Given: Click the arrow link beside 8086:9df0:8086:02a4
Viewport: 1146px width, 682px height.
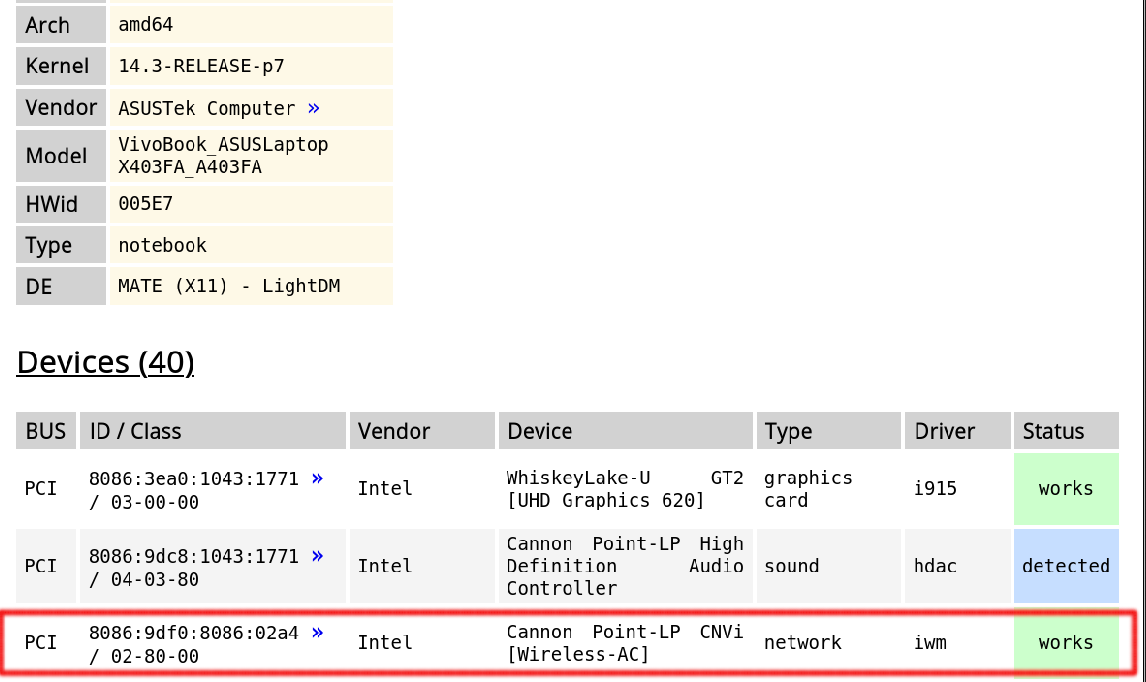Looking at the screenshot, I should coord(318,633).
